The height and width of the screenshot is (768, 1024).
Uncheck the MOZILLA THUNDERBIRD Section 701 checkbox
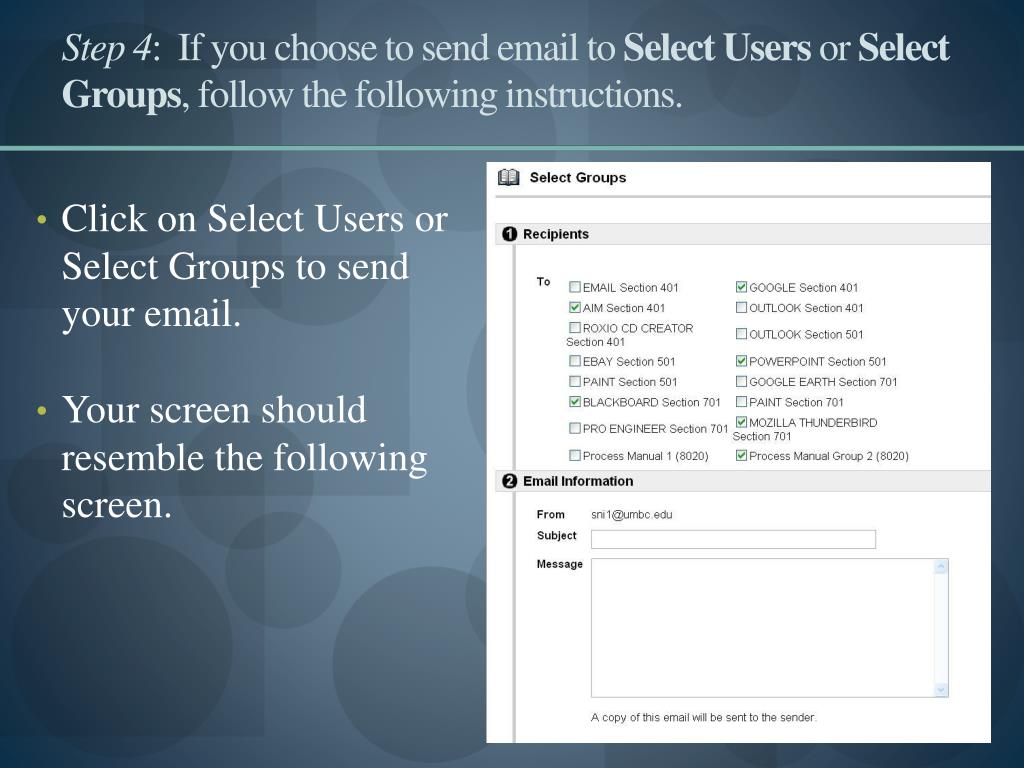(741, 422)
